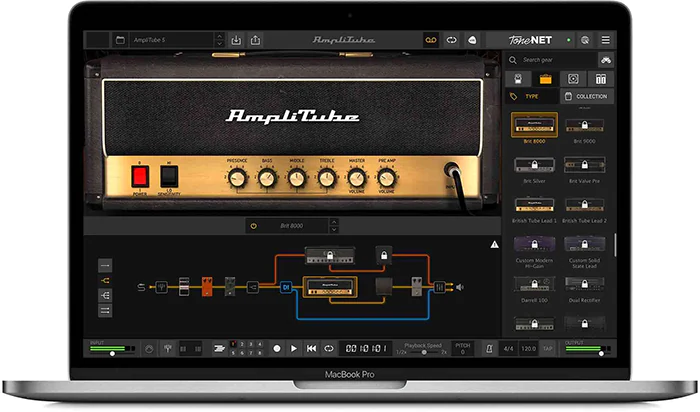
Task: Click the TREBLE knob
Action: (327, 179)
